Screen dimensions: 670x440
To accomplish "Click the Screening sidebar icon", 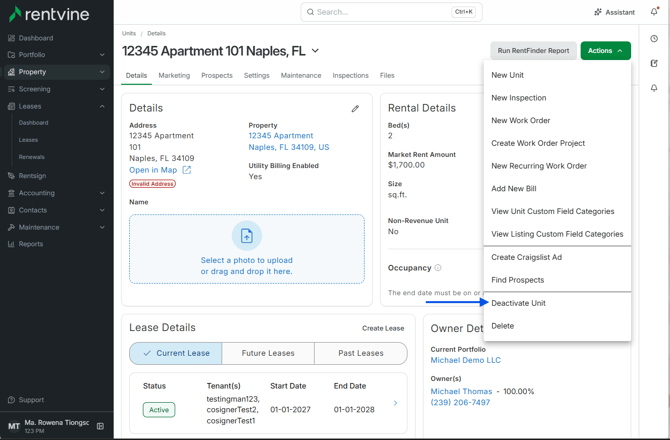I will (12, 89).
